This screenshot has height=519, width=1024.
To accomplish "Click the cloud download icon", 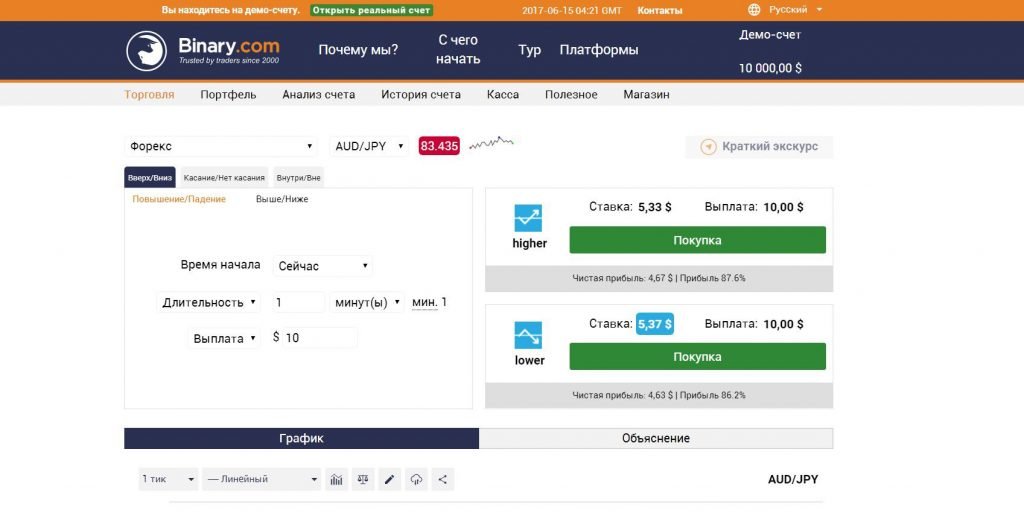I will click(x=417, y=480).
